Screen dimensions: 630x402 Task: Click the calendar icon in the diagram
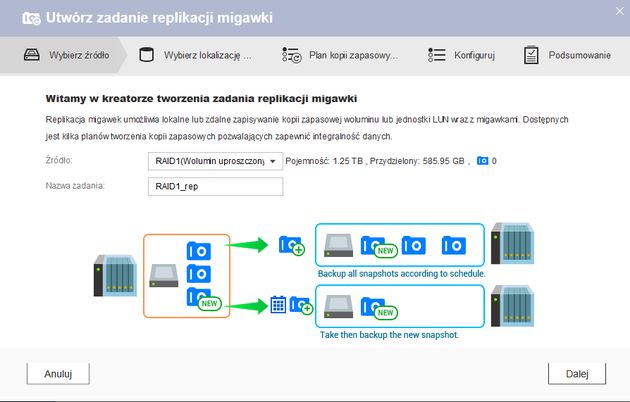(x=278, y=304)
